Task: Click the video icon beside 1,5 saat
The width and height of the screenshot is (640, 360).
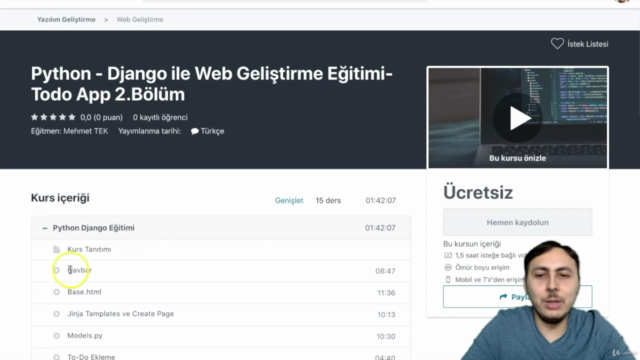Action: [x=448, y=255]
